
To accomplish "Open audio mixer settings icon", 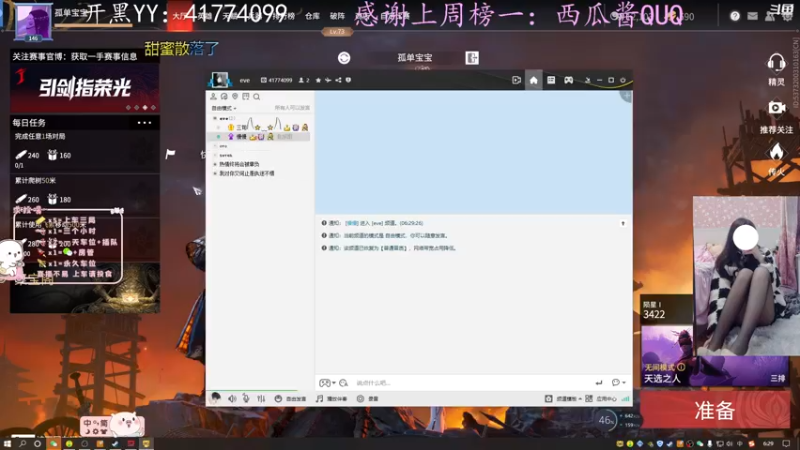I will pos(261,398).
